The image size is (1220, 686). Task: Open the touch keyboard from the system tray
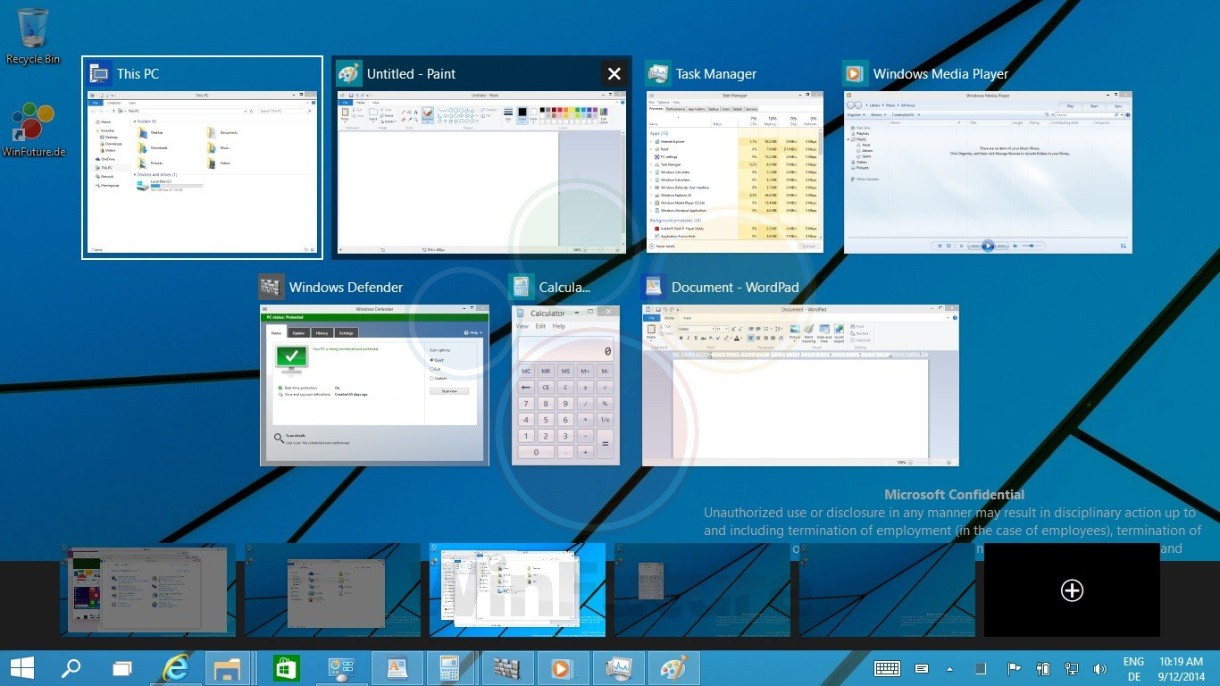[887, 668]
